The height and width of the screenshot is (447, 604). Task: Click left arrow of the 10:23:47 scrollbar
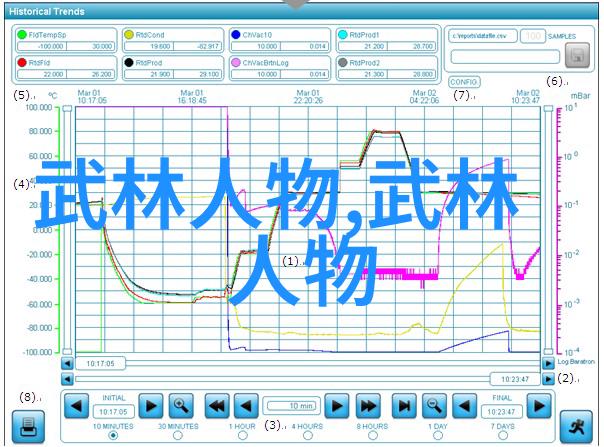[x=67, y=380]
